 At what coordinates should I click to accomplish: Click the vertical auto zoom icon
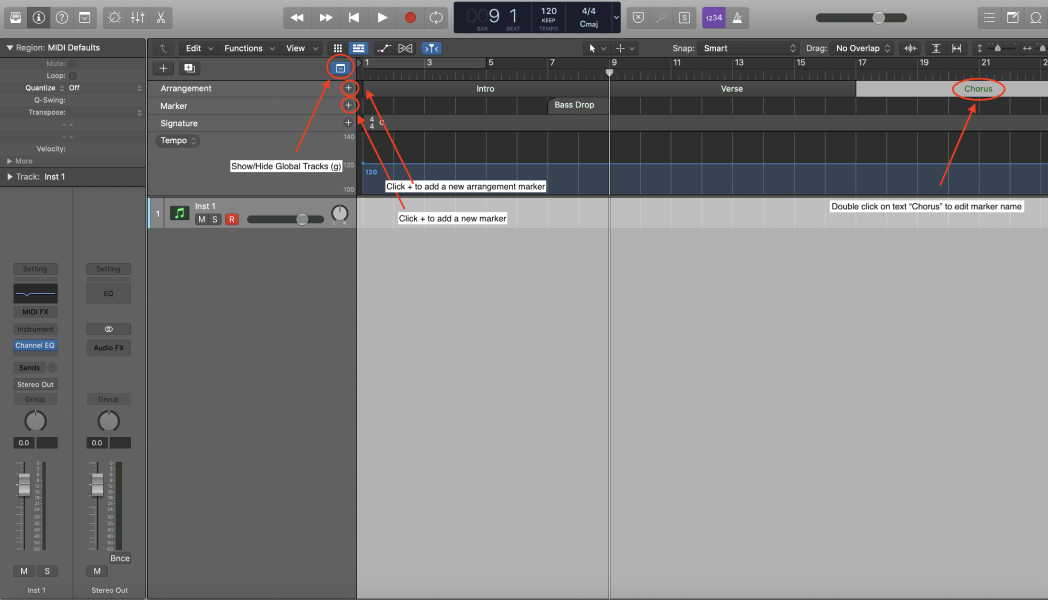point(936,48)
